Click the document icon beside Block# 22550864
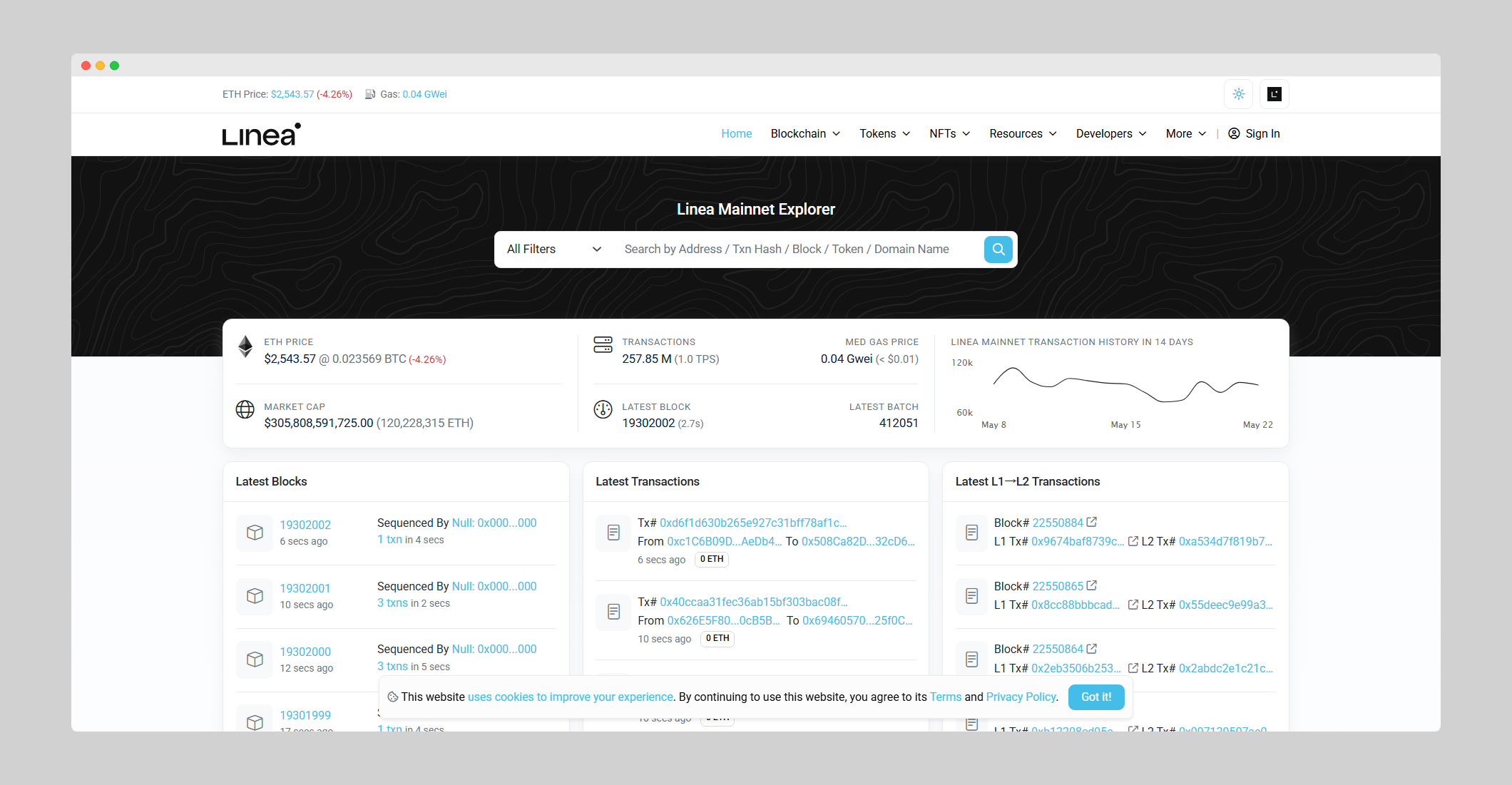This screenshot has width=1512, height=785. (x=972, y=660)
